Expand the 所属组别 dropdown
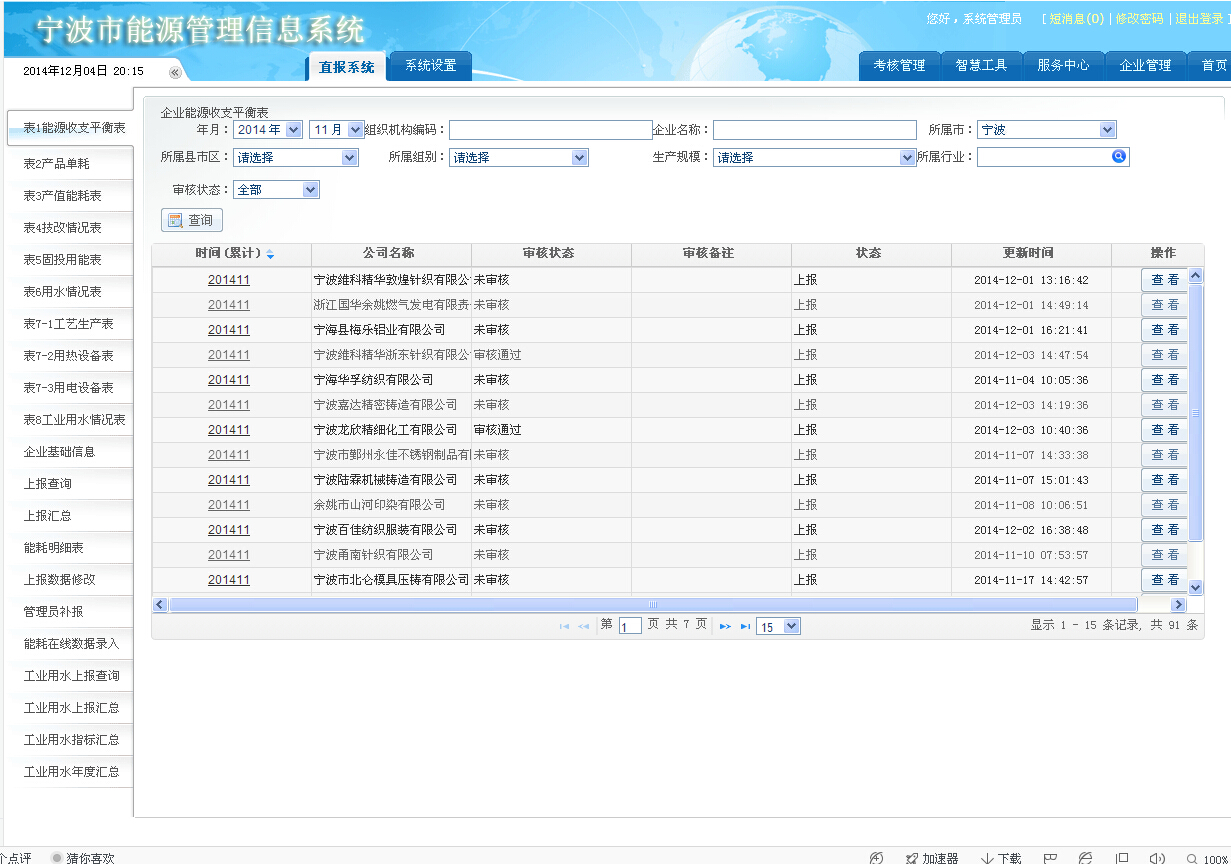 coord(519,157)
